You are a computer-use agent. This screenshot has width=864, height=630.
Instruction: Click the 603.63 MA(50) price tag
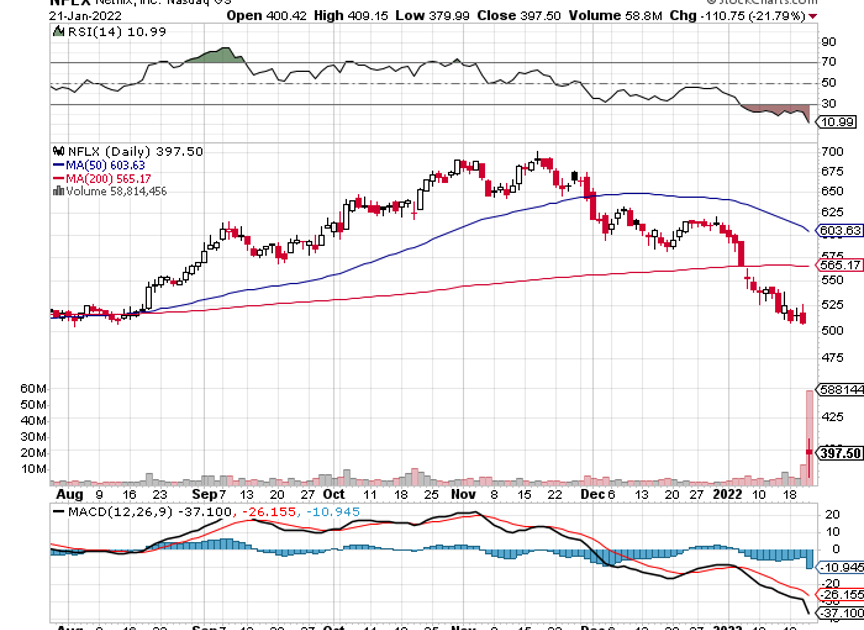[839, 230]
